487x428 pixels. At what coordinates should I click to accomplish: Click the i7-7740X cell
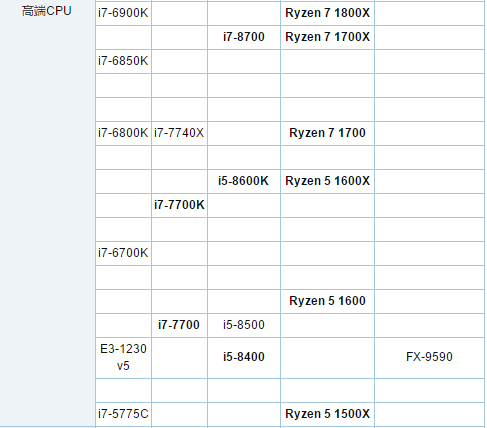179,133
